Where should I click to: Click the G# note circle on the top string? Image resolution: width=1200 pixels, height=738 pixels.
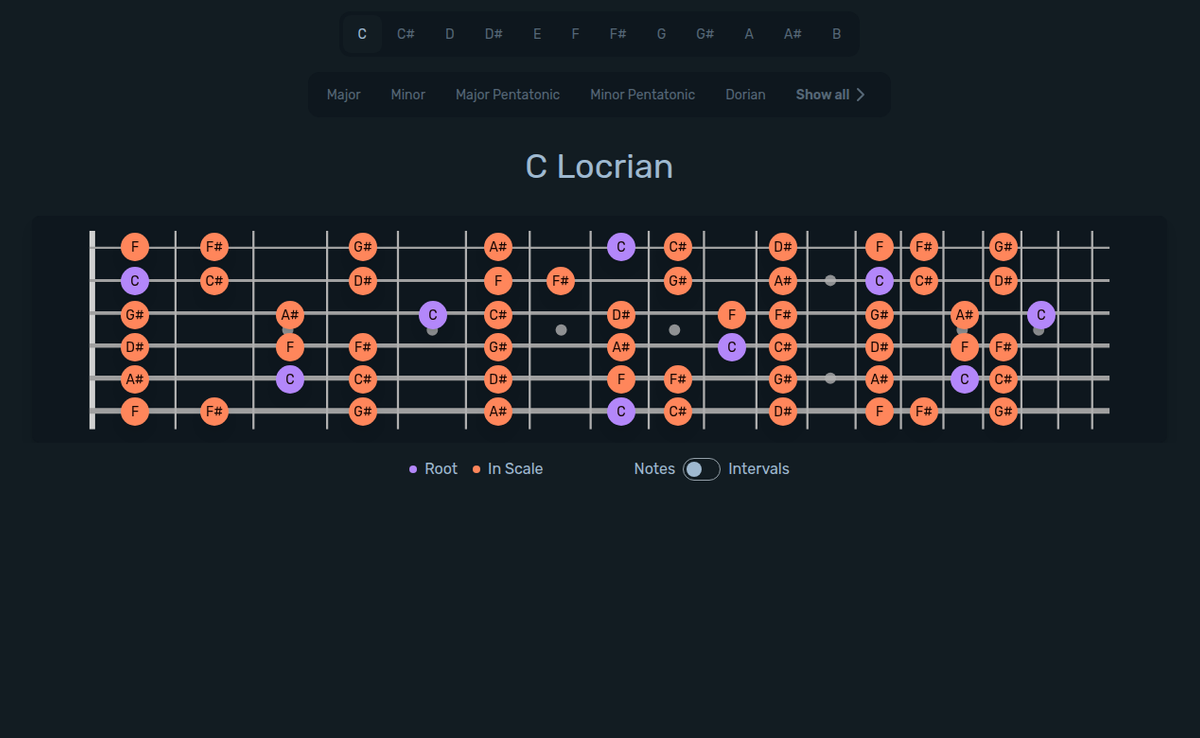[x=362, y=246]
